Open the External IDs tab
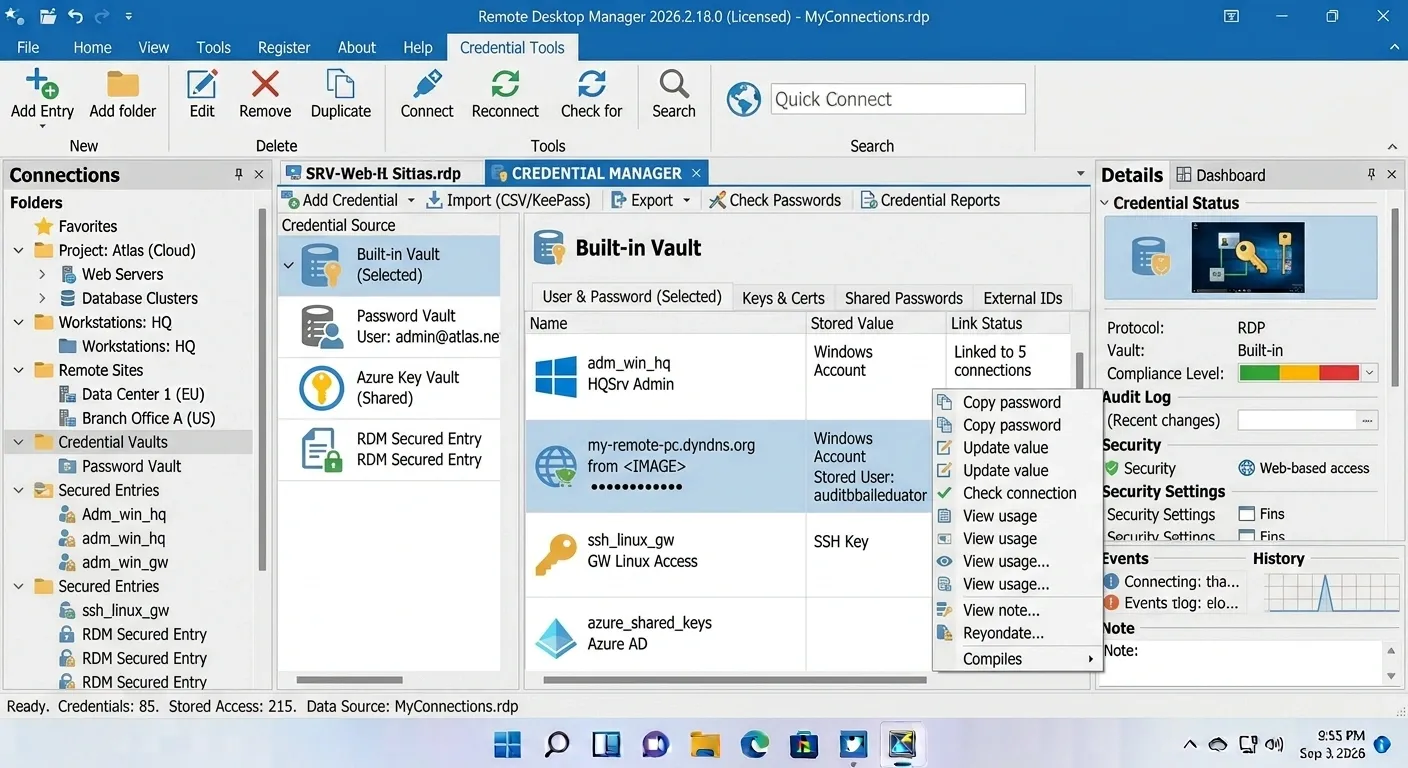Image resolution: width=1408 pixels, height=768 pixels. pyautogui.click(x=1022, y=298)
